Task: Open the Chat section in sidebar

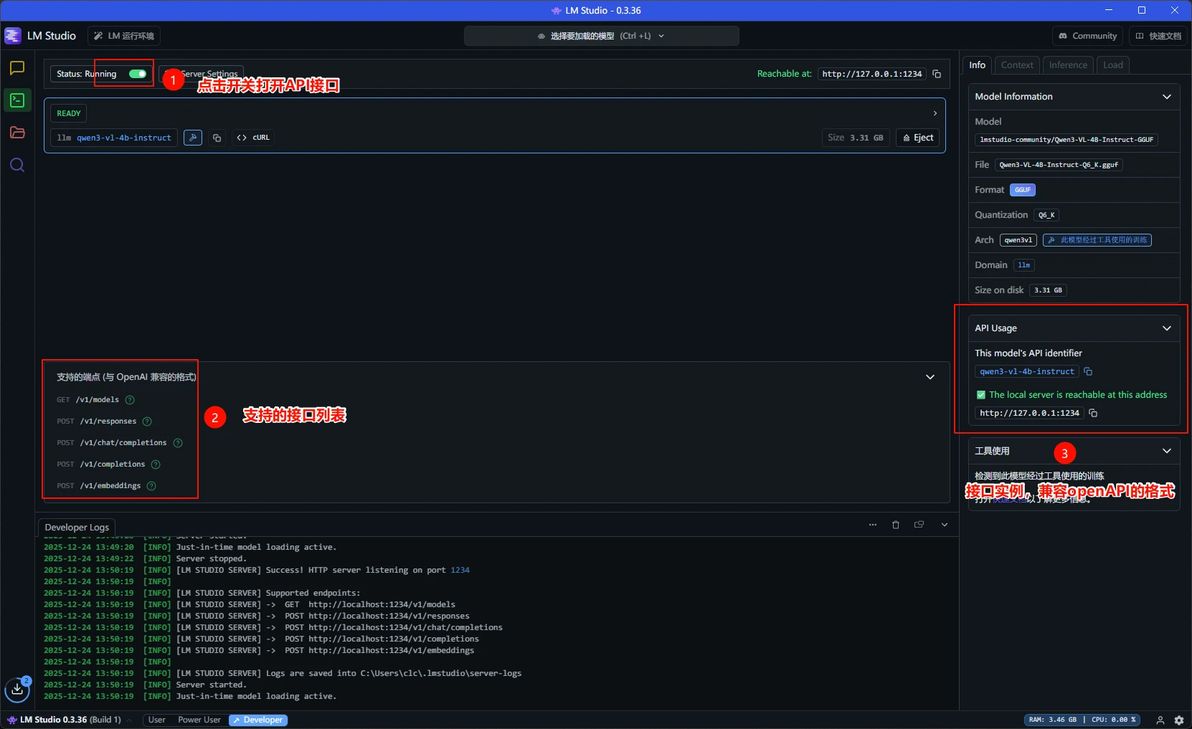Action: click(x=17, y=68)
